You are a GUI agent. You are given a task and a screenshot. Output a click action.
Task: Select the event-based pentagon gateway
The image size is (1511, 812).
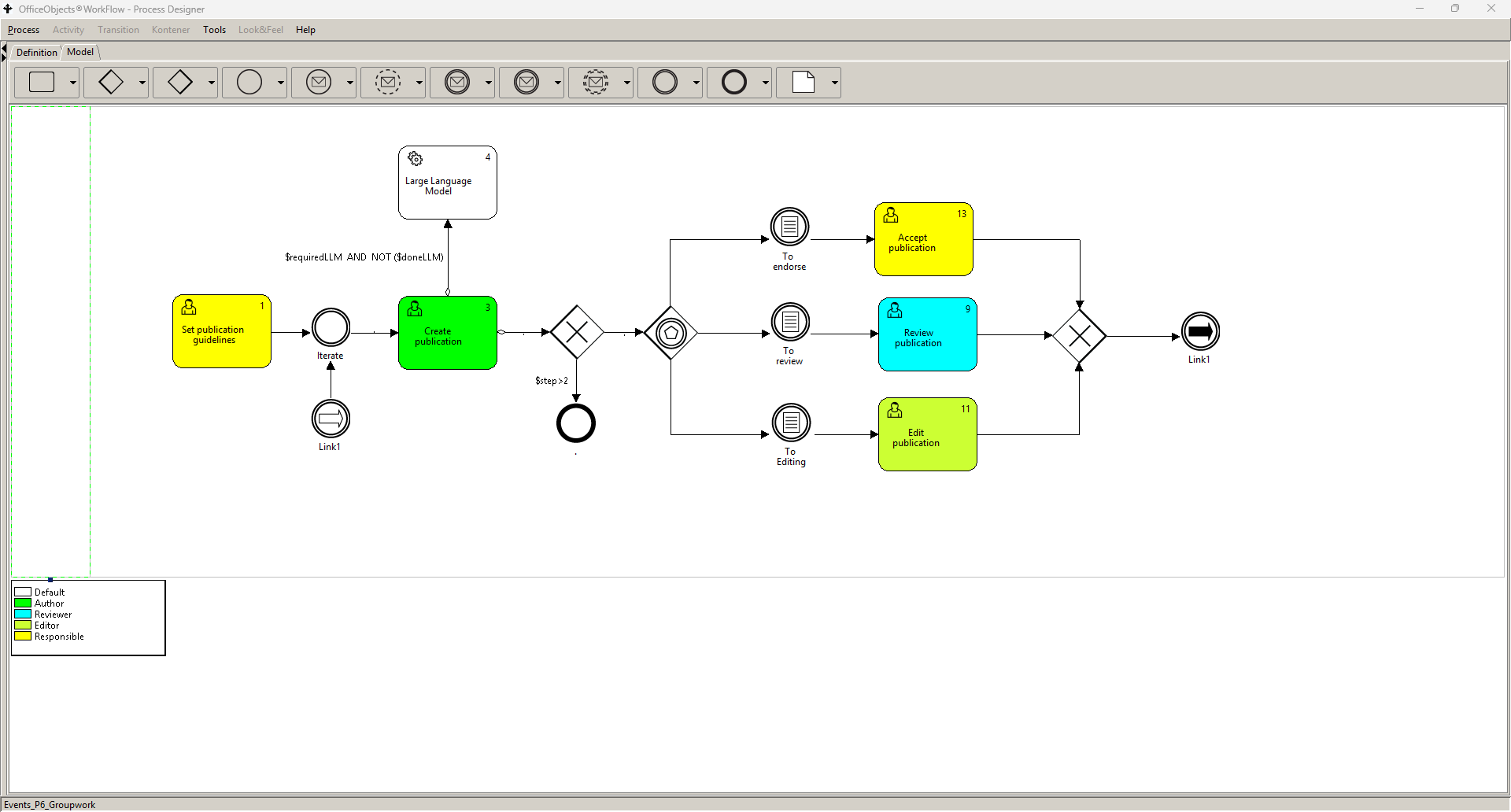coord(671,333)
